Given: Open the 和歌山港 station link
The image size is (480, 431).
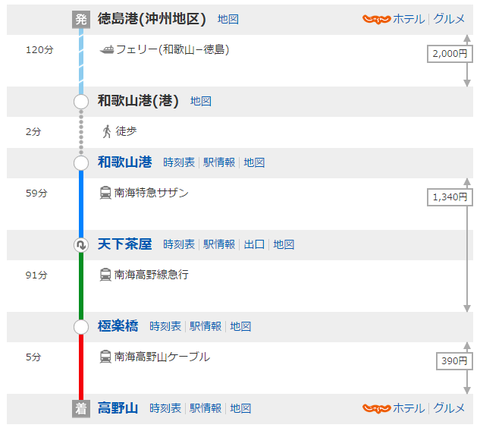Looking at the screenshot, I should click(125, 162).
